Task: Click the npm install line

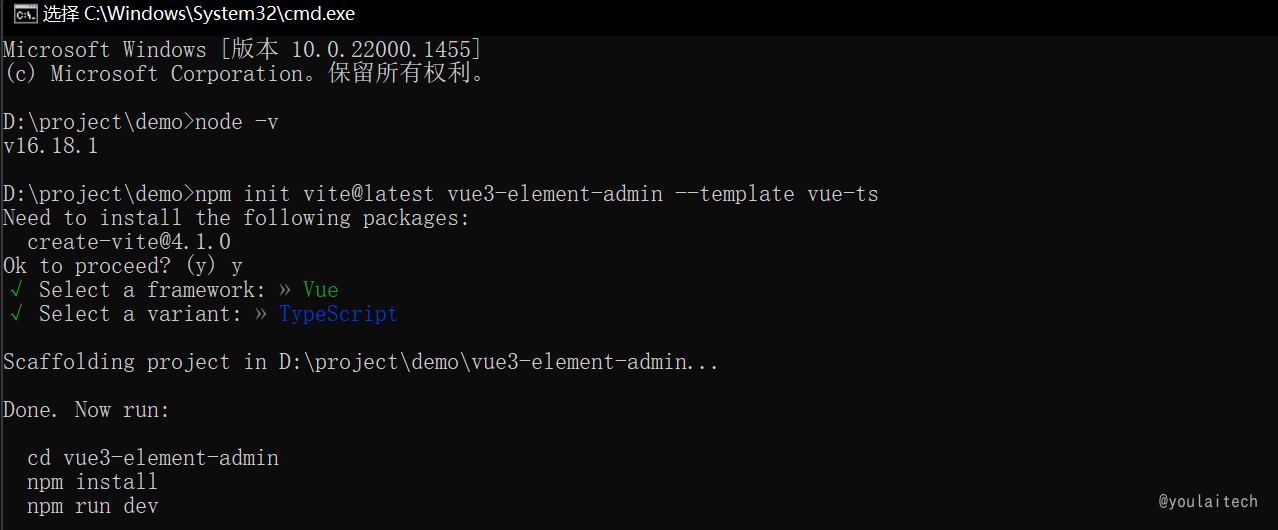Action: [92, 482]
